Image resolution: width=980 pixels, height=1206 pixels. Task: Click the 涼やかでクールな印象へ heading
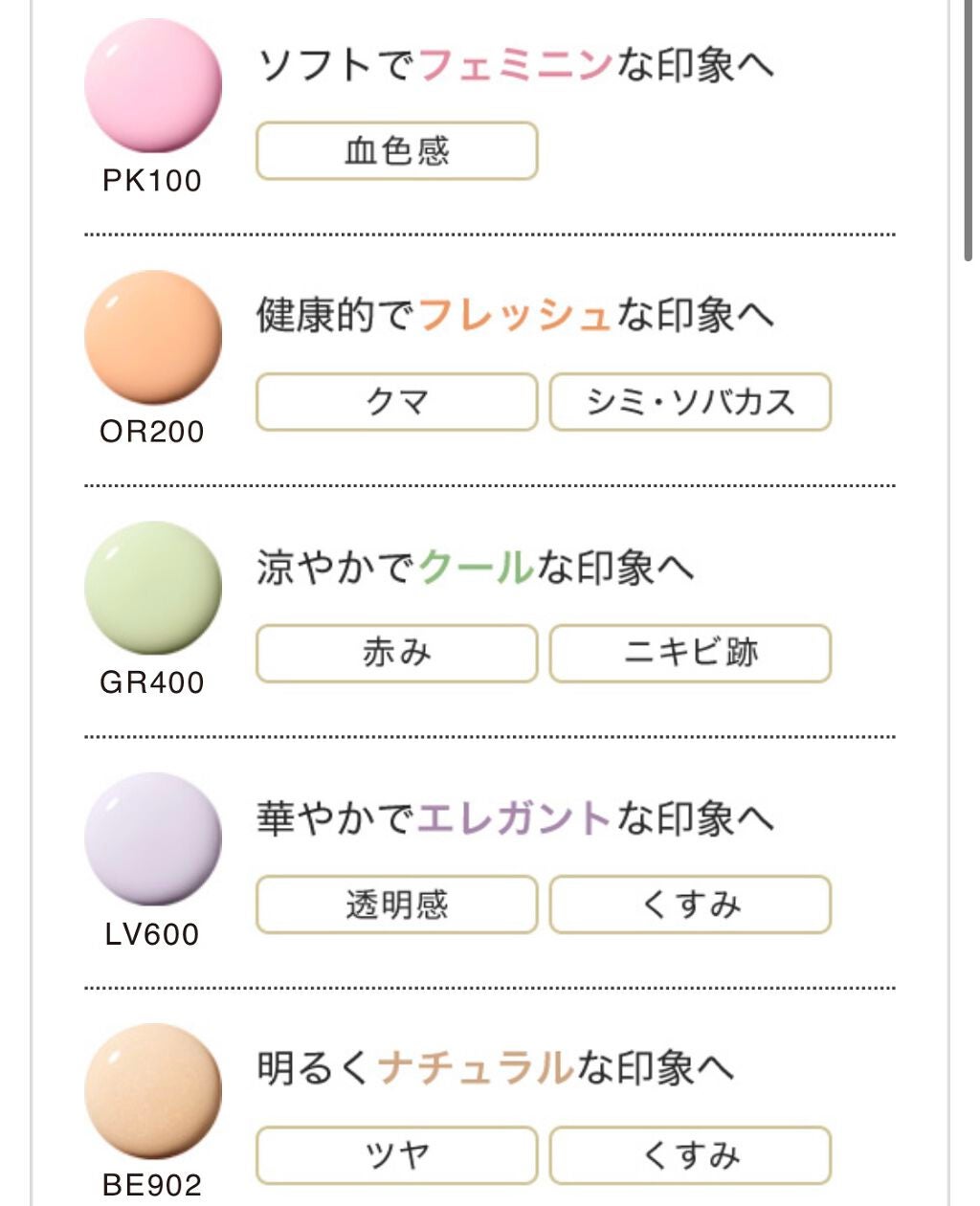pyautogui.click(x=475, y=568)
